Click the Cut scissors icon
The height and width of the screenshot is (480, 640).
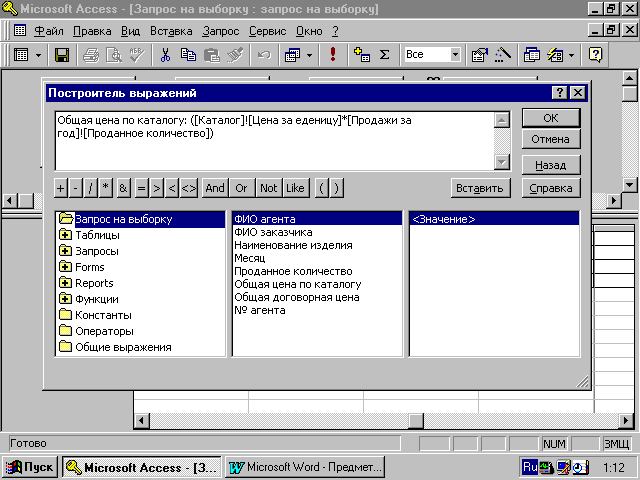click(165, 55)
